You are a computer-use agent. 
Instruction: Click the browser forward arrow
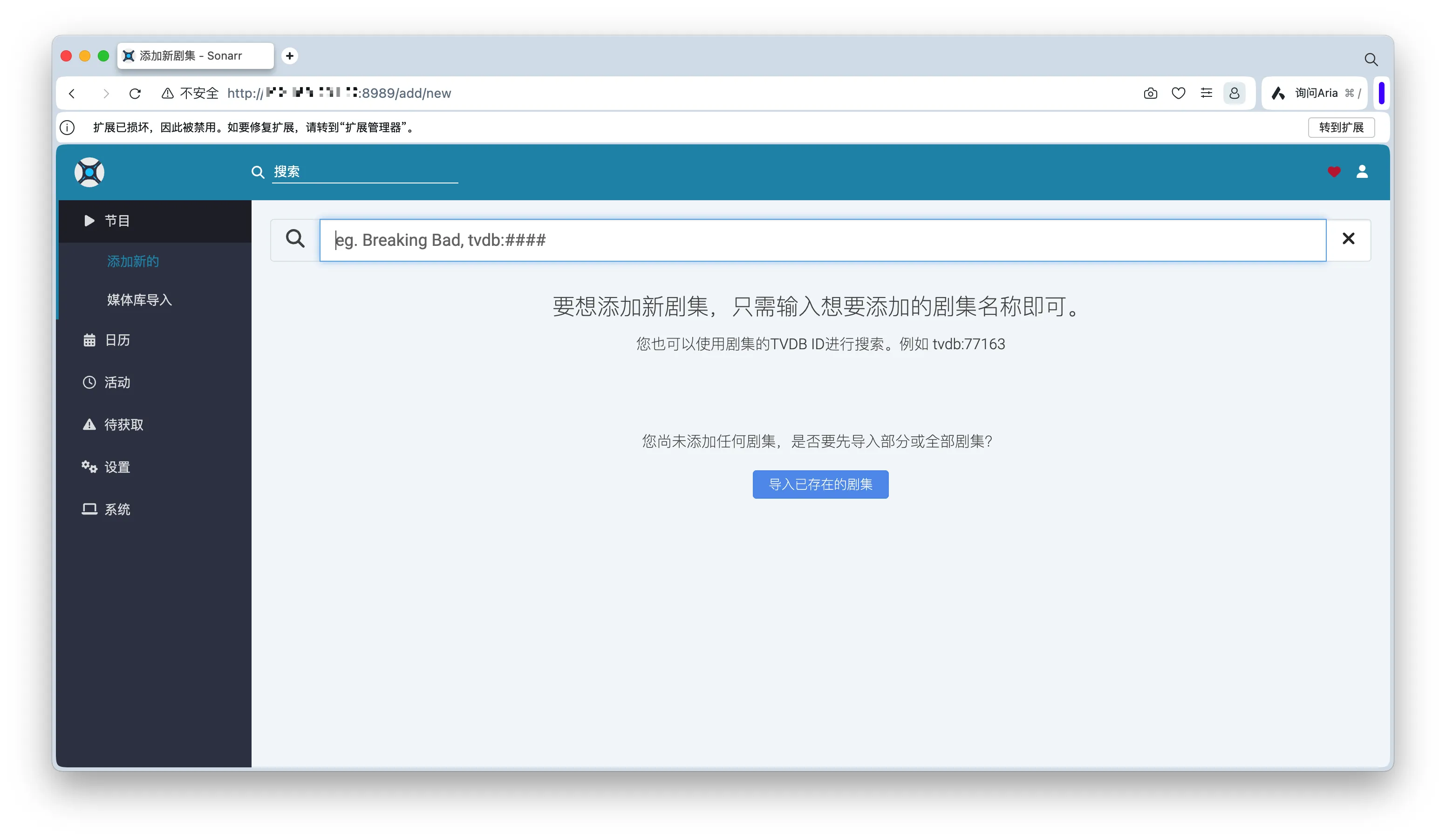click(106, 94)
